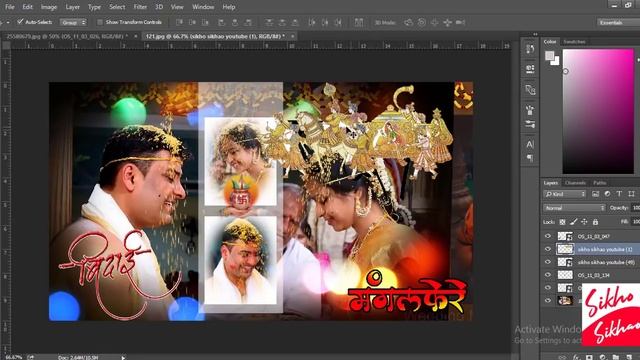Open the Paragraph panel icon

coord(530,158)
